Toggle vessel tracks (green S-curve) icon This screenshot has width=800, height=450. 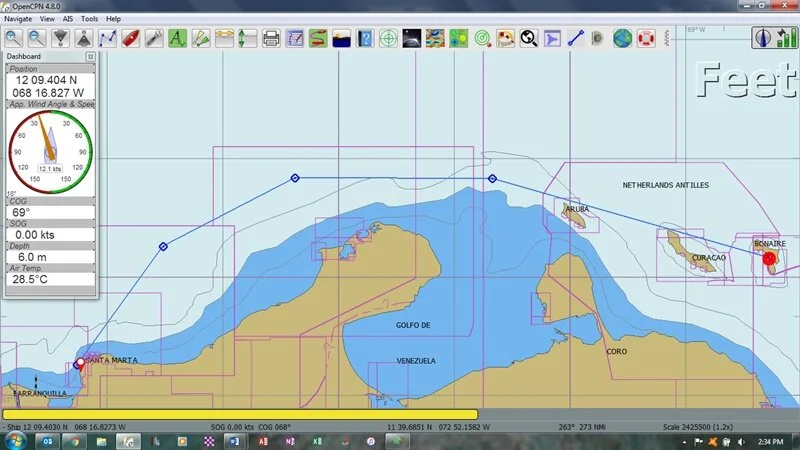(x=318, y=38)
